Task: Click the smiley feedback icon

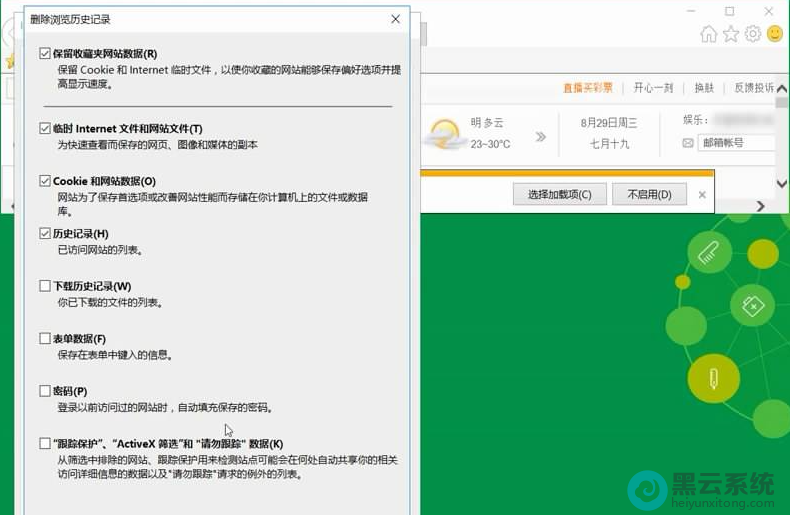Action: tap(775, 34)
